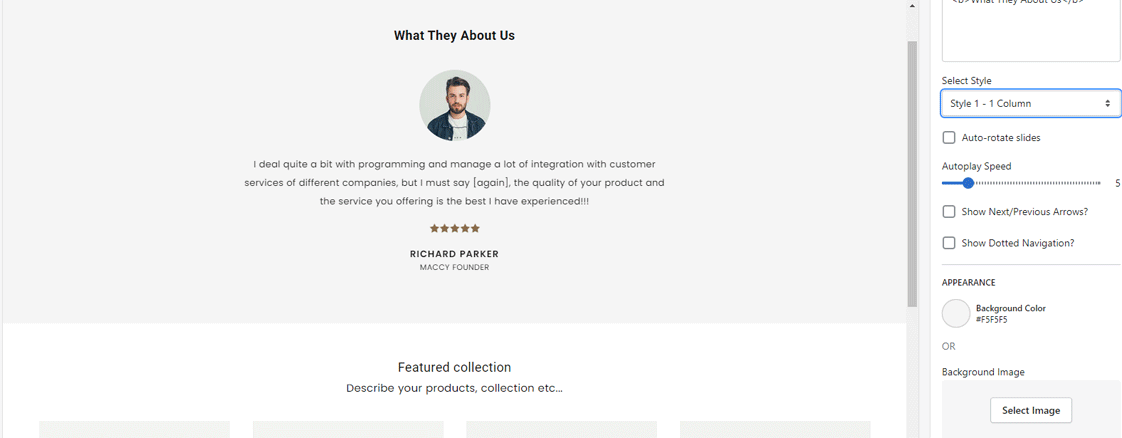The image size is (1122, 438).
Task: Click the Autoplay Speed slider handle
Action: [968, 183]
